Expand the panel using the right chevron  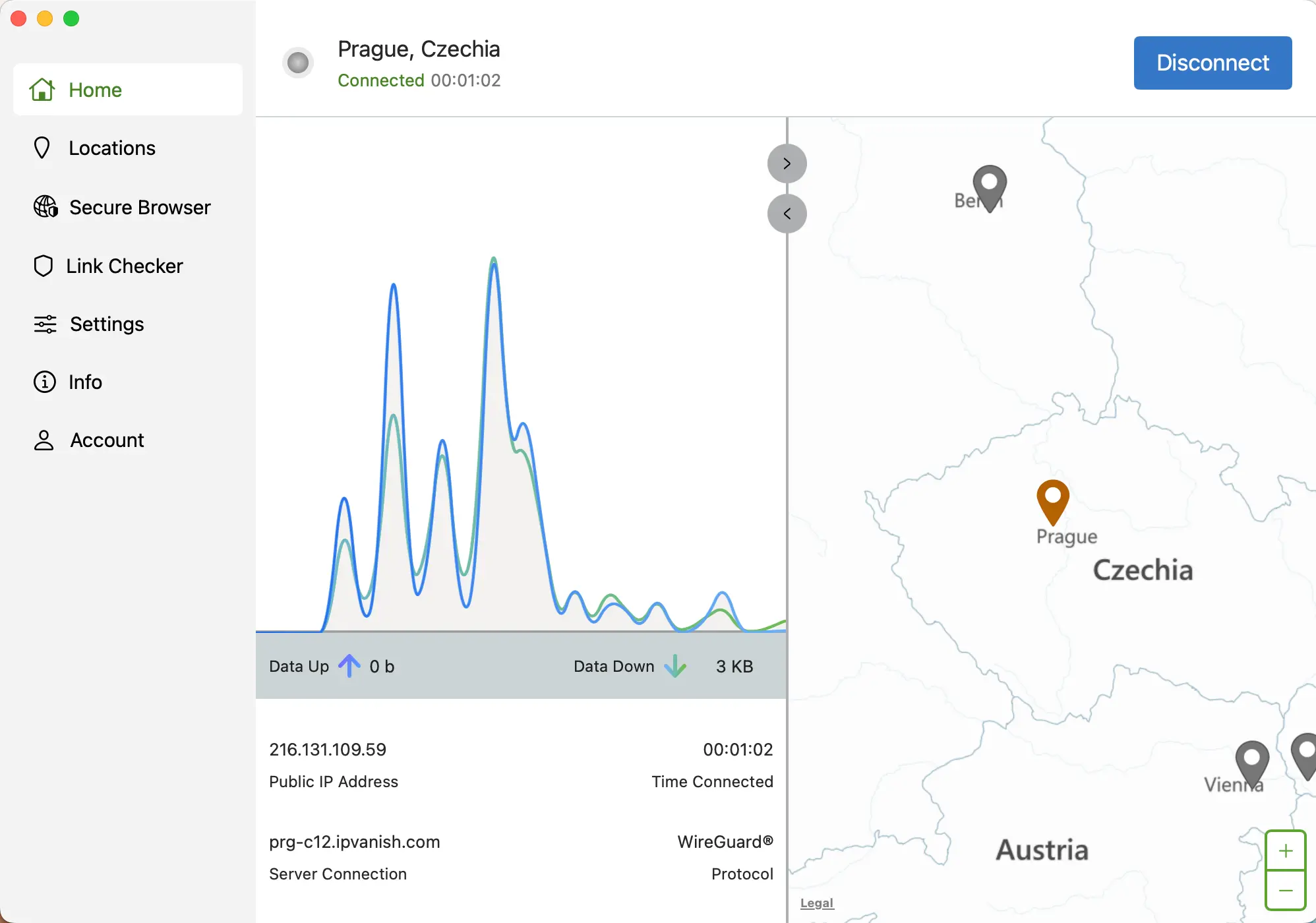786,163
